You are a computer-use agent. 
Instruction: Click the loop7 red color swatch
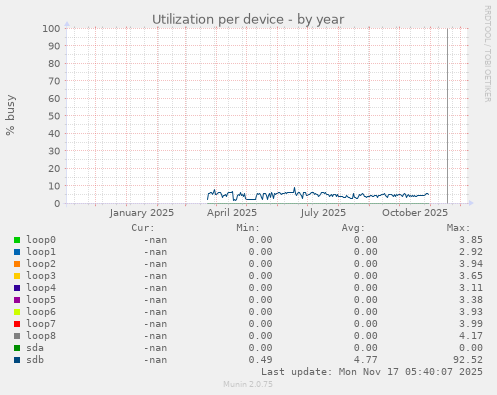coord(17,324)
